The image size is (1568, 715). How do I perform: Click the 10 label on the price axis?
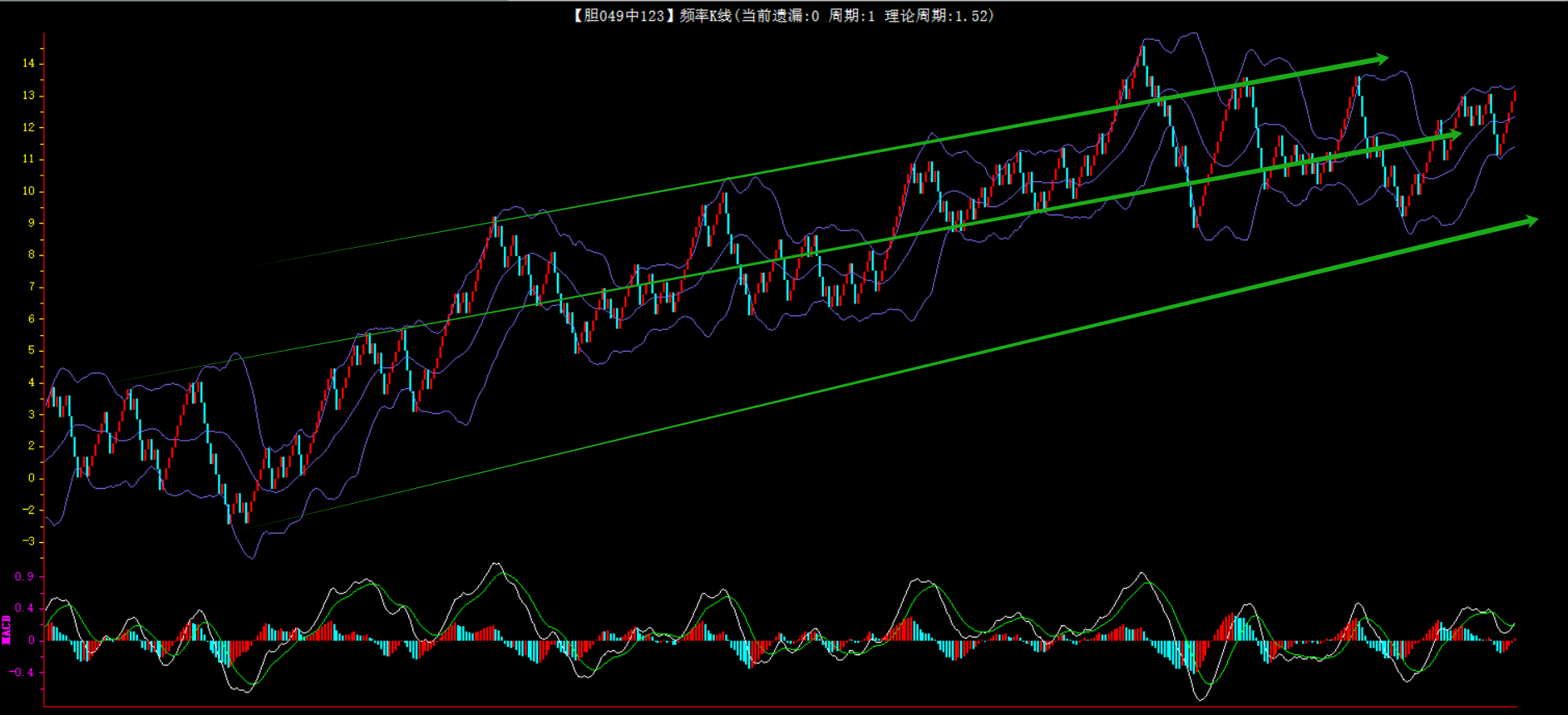point(29,191)
